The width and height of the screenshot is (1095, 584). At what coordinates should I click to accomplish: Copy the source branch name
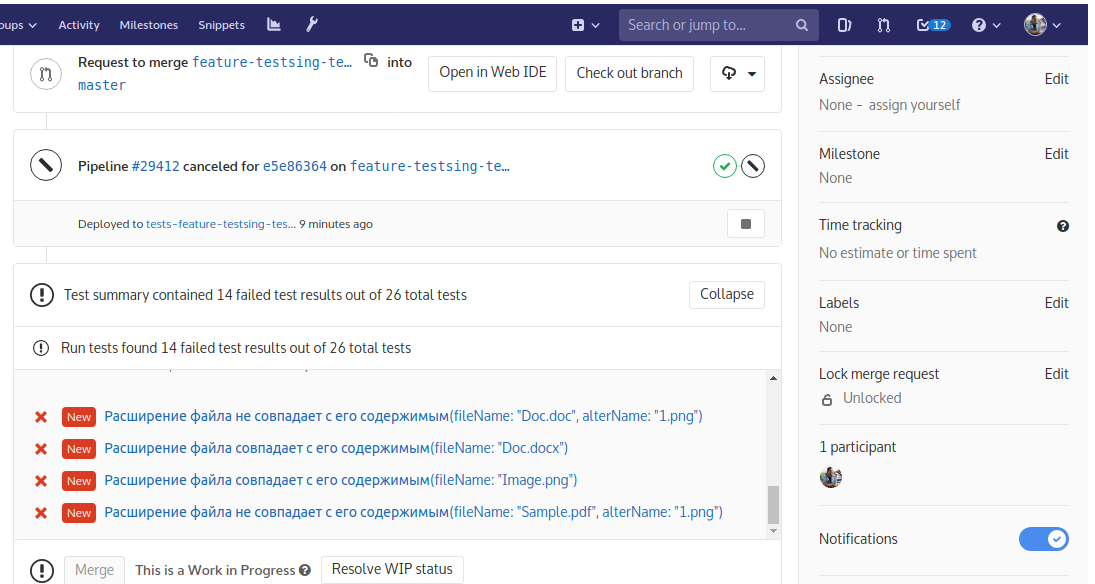coord(371,61)
